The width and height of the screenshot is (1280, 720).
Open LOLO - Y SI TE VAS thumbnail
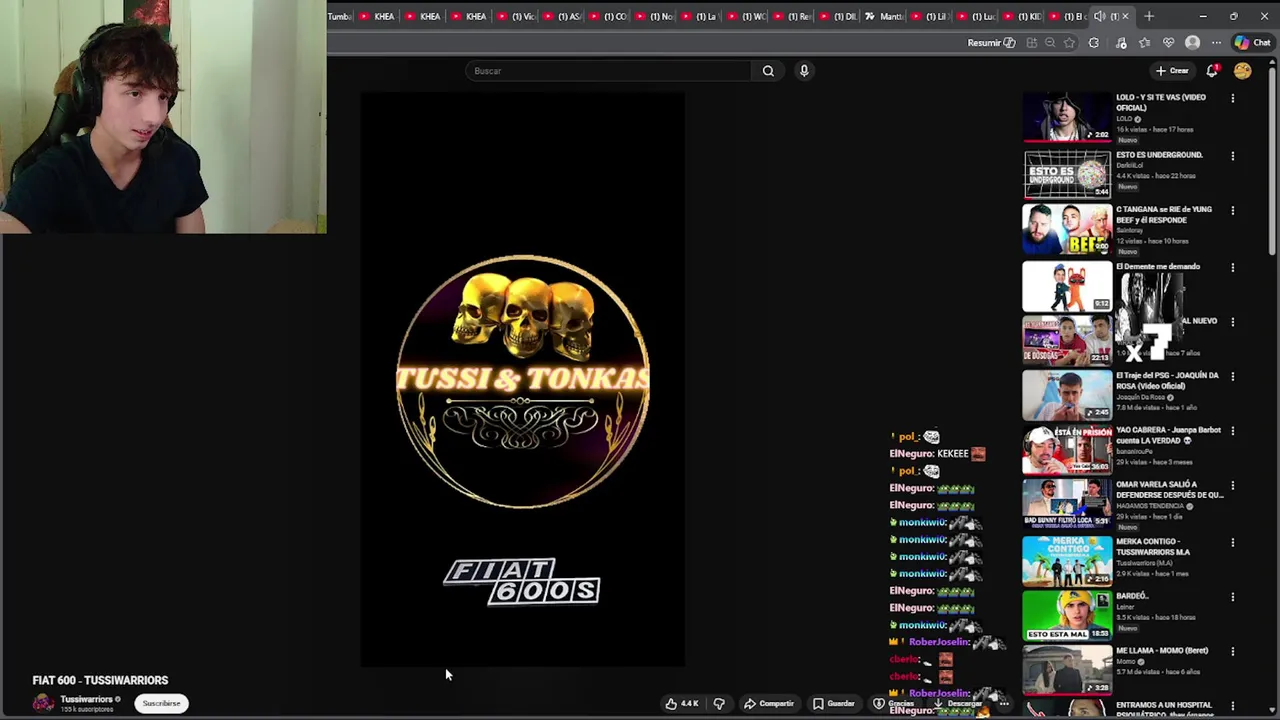pyautogui.click(x=1067, y=118)
